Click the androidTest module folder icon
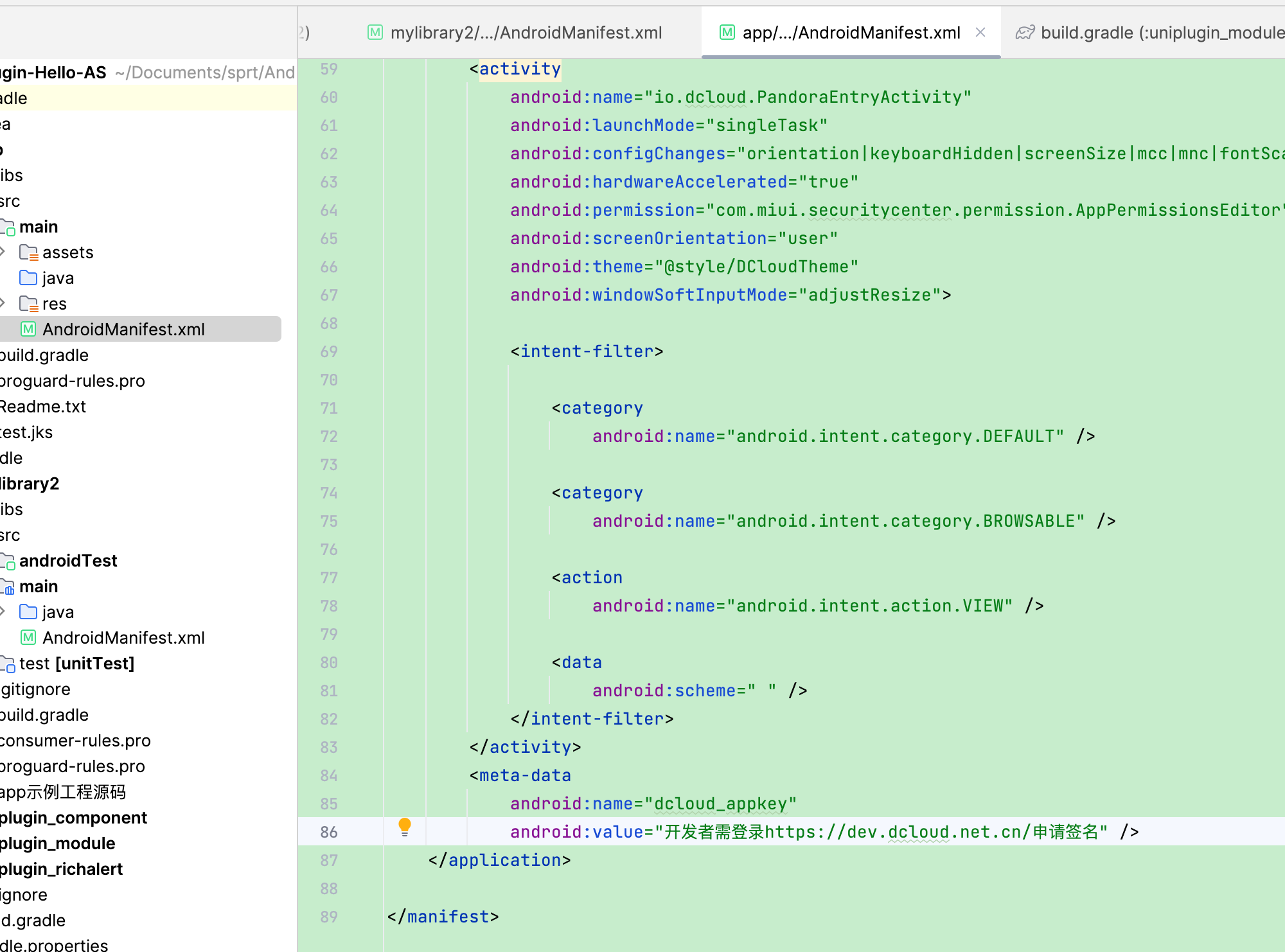1285x952 pixels. coord(8,561)
